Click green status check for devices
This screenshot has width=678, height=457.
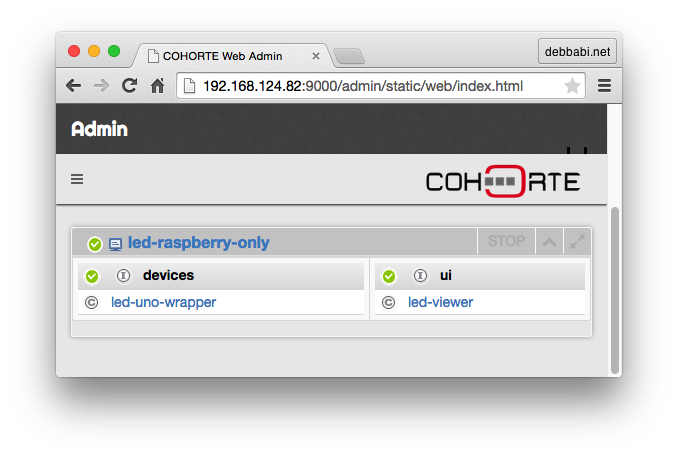point(92,276)
